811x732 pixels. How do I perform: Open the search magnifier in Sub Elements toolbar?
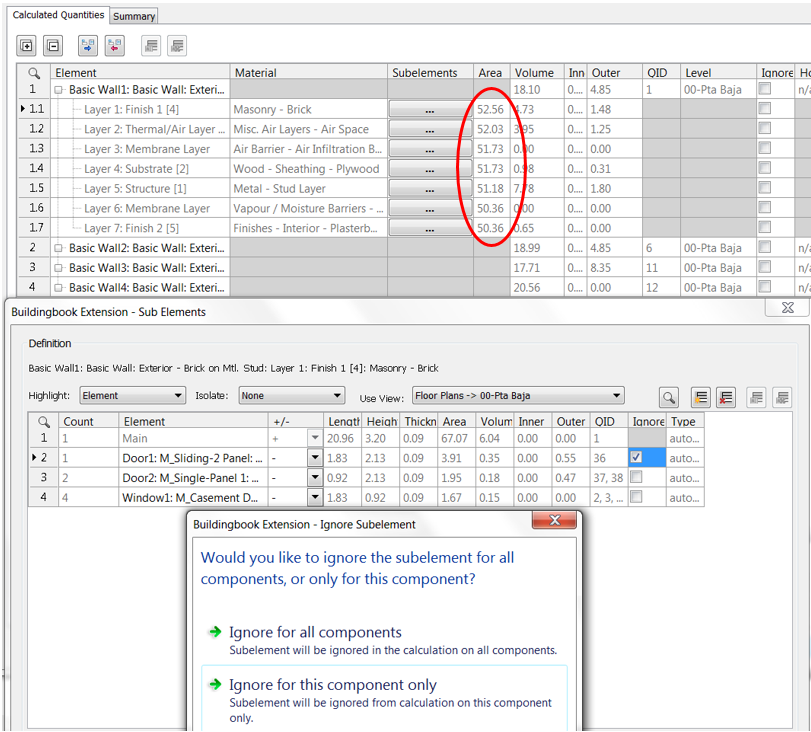tap(668, 397)
